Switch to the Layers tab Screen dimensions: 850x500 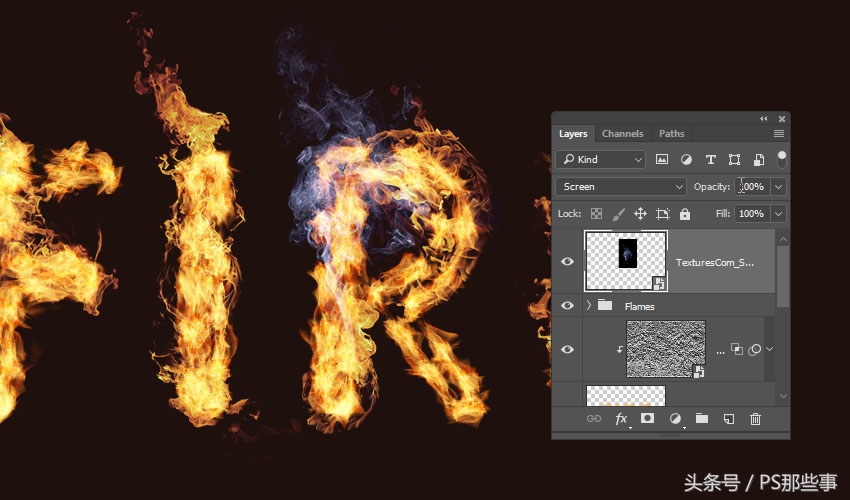click(573, 133)
